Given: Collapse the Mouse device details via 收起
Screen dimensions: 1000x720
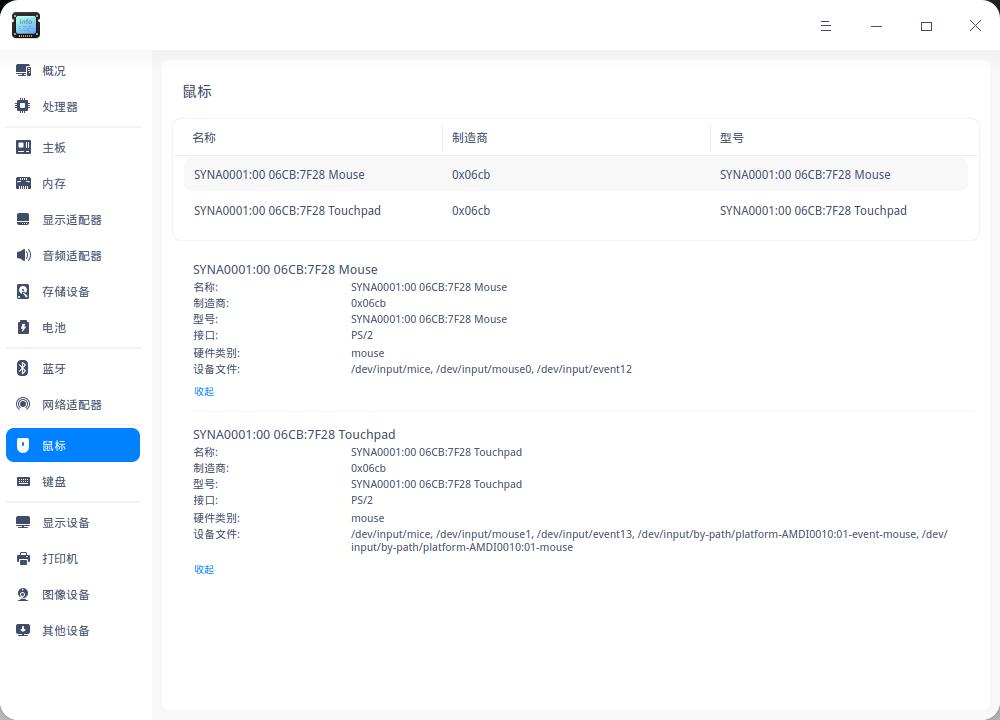Looking at the screenshot, I should 204,392.
